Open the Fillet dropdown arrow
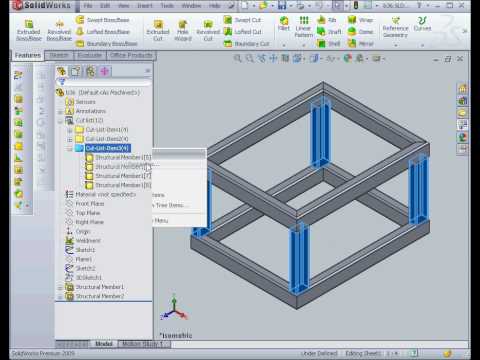This screenshot has height=360, width=480. tap(284, 45)
